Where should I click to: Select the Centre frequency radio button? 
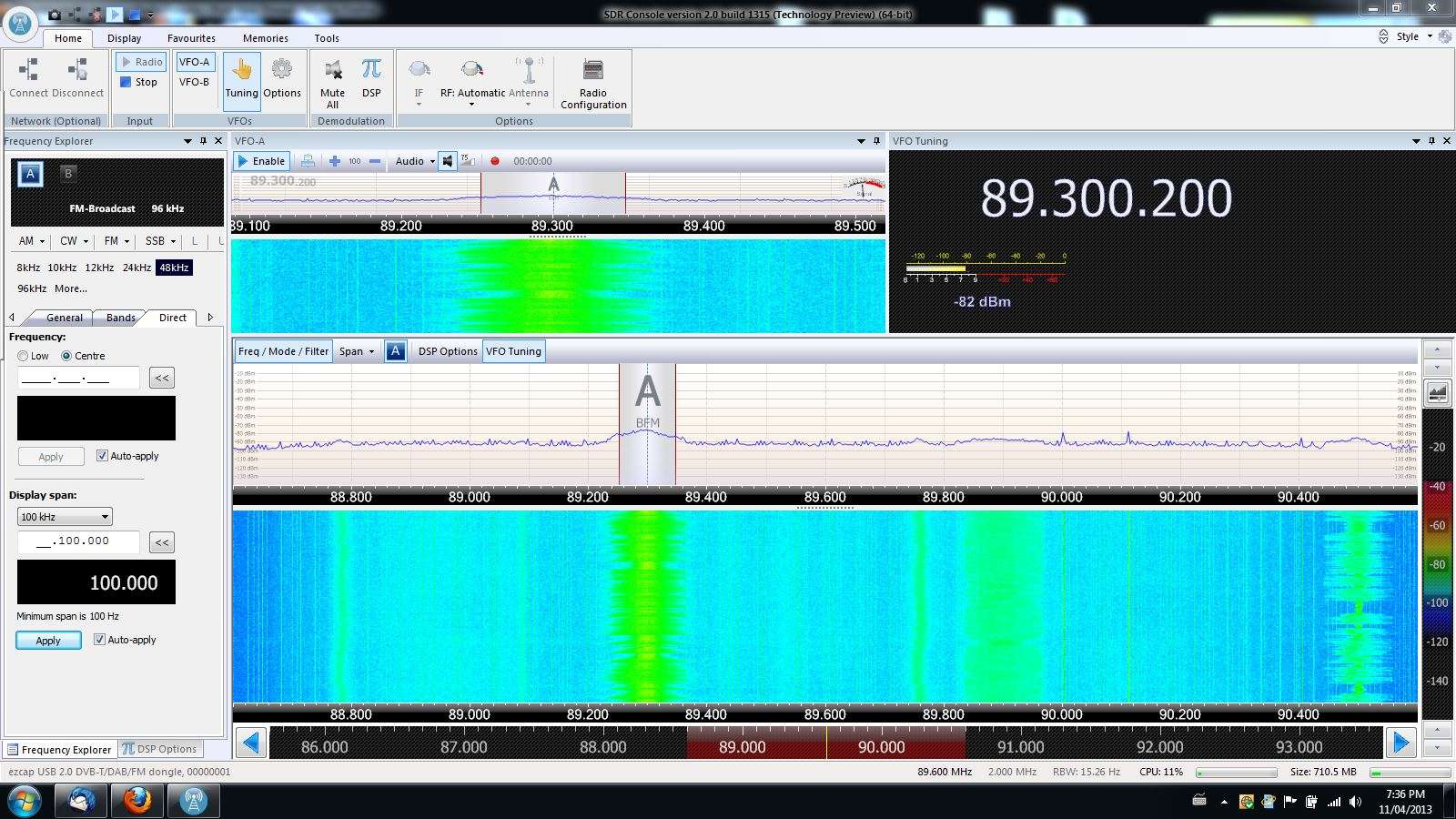[x=66, y=356]
